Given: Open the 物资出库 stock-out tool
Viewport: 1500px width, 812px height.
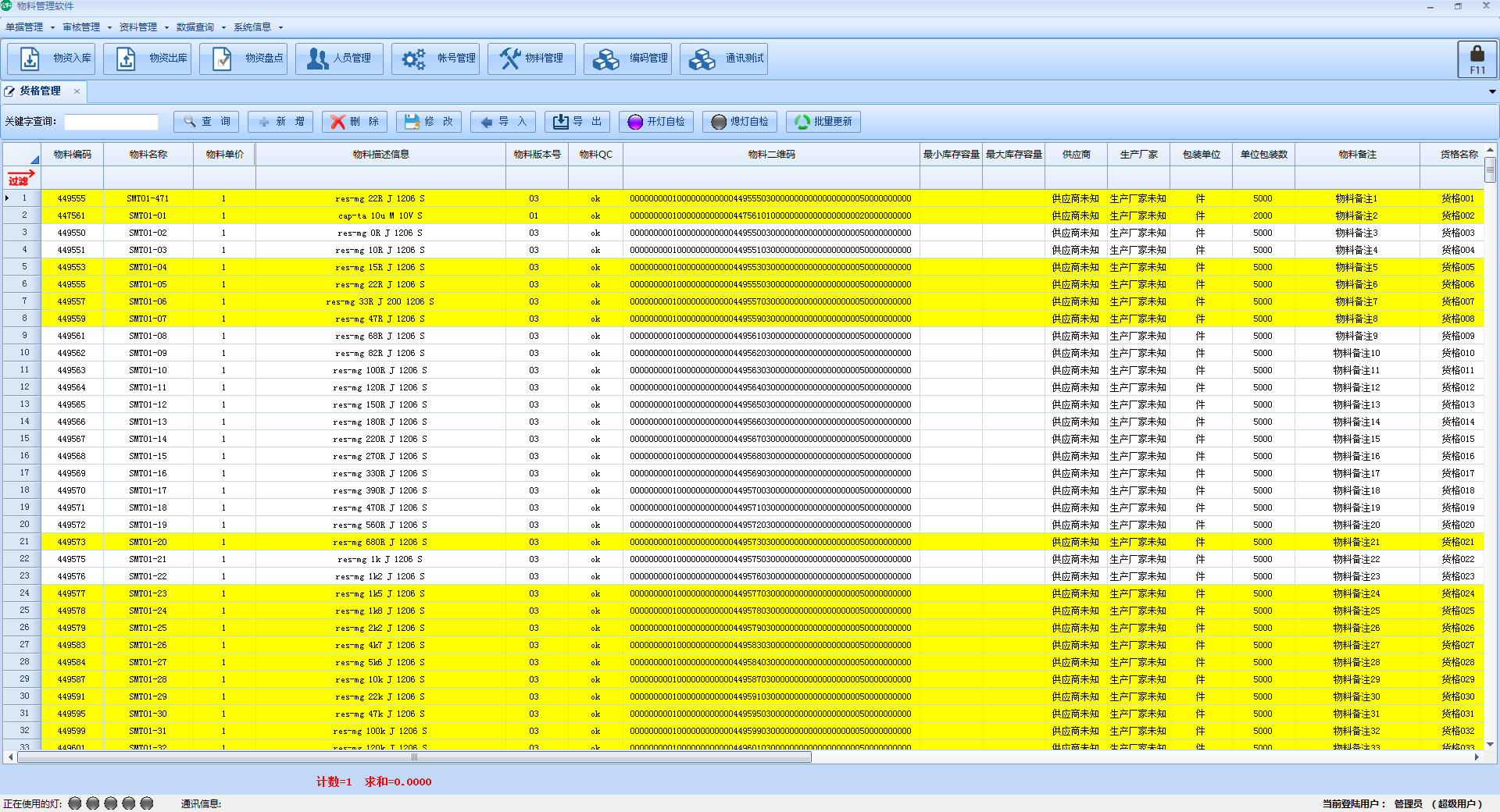Looking at the screenshot, I should point(148,59).
